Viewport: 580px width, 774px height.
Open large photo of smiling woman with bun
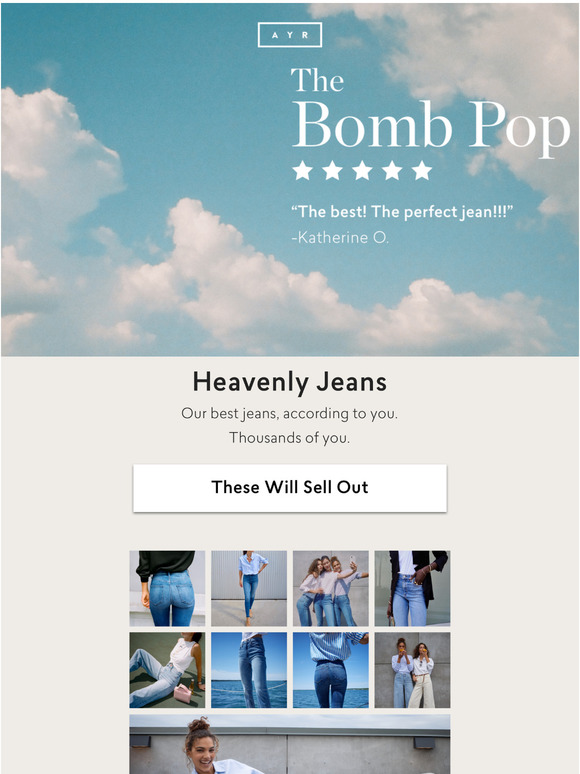click(x=290, y=744)
